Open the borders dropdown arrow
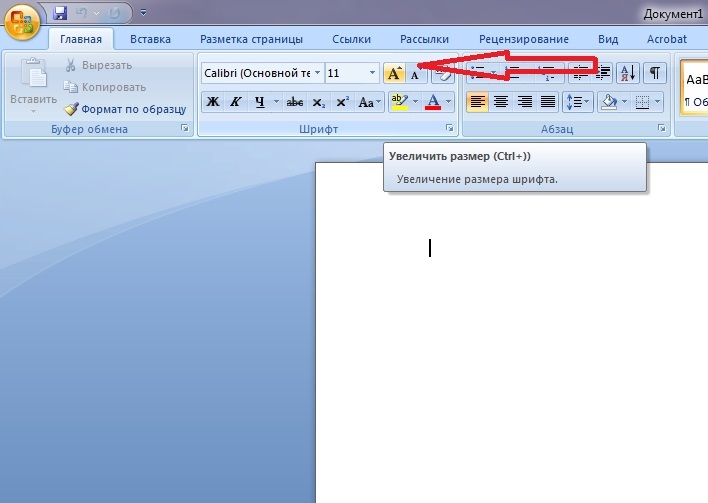 point(657,102)
